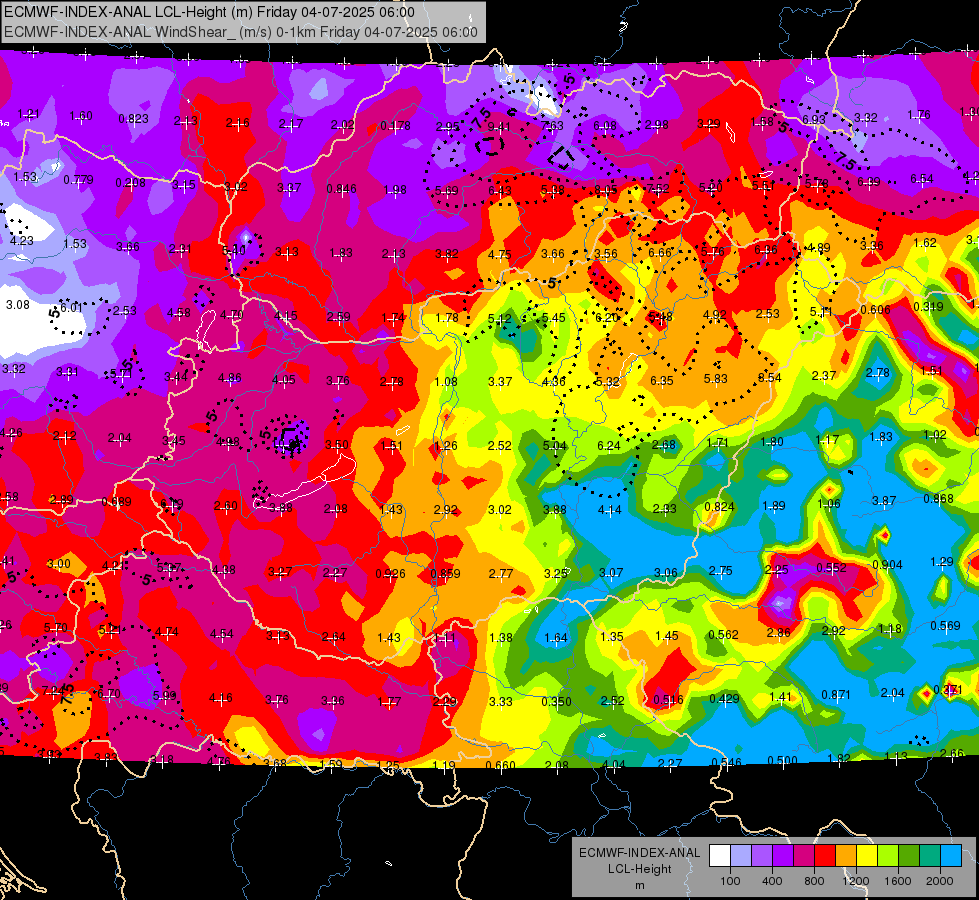This screenshot has height=900, width=979.
Task: Click the grid value '4.23' on the white patch
Action: (x=22, y=240)
